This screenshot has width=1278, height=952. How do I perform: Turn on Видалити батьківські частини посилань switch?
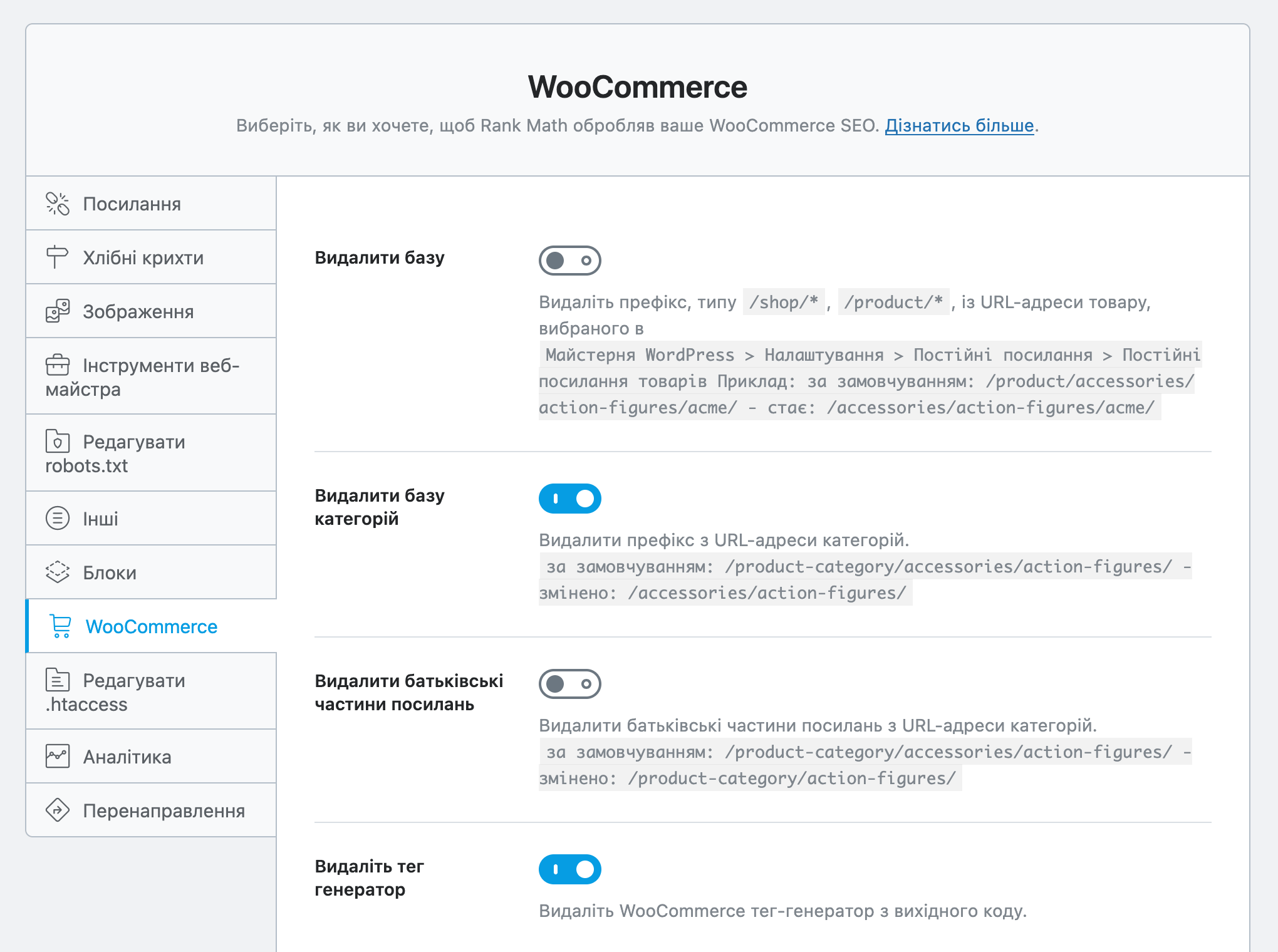(x=570, y=684)
